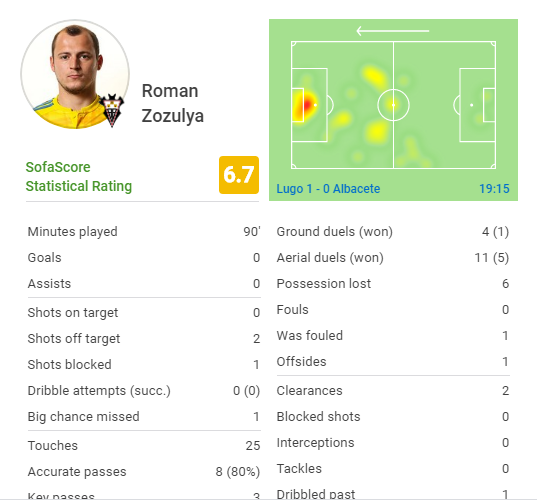Click the right penalty area on pitch
This screenshot has width=537, height=500.
pos(477,105)
